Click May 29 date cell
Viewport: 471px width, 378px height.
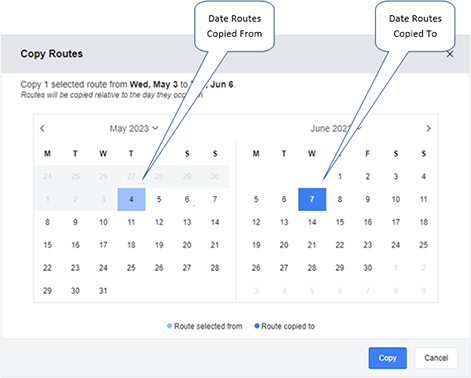point(47,291)
